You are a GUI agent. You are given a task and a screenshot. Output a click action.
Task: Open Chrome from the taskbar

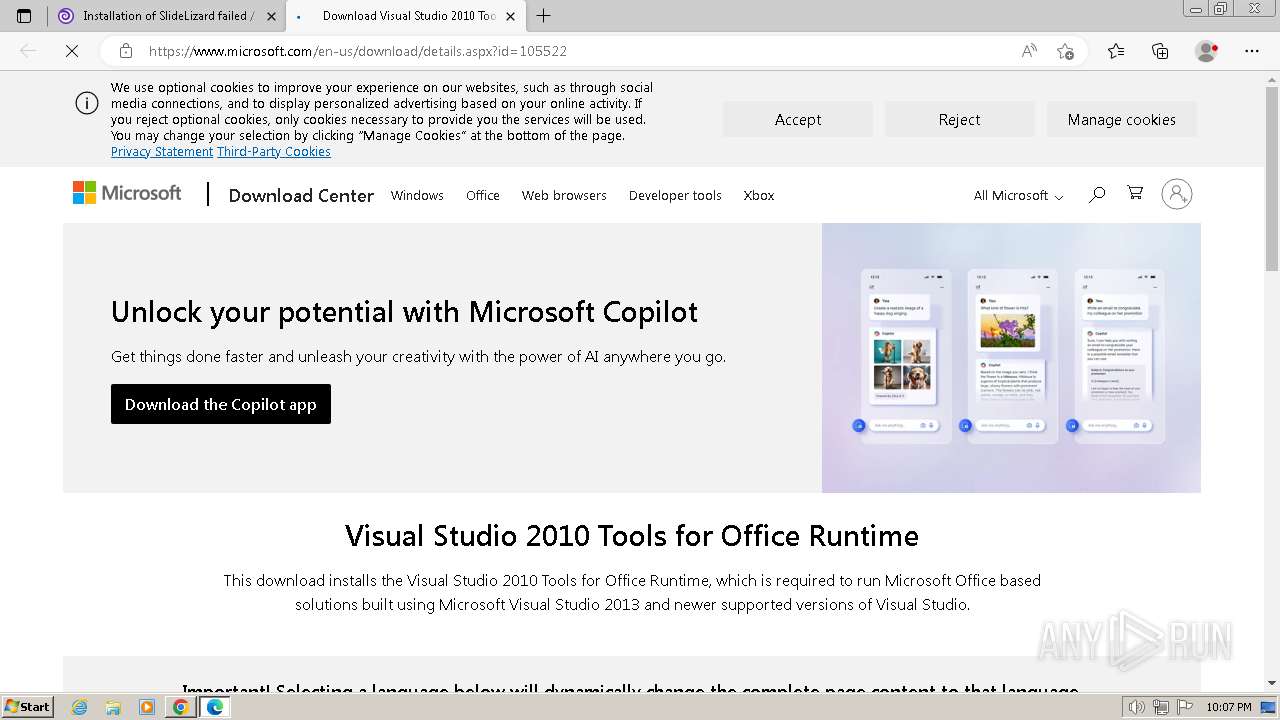180,707
